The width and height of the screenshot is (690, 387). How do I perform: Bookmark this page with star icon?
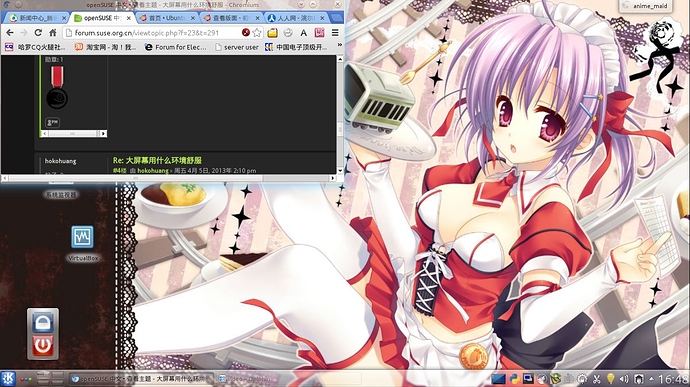pos(257,33)
